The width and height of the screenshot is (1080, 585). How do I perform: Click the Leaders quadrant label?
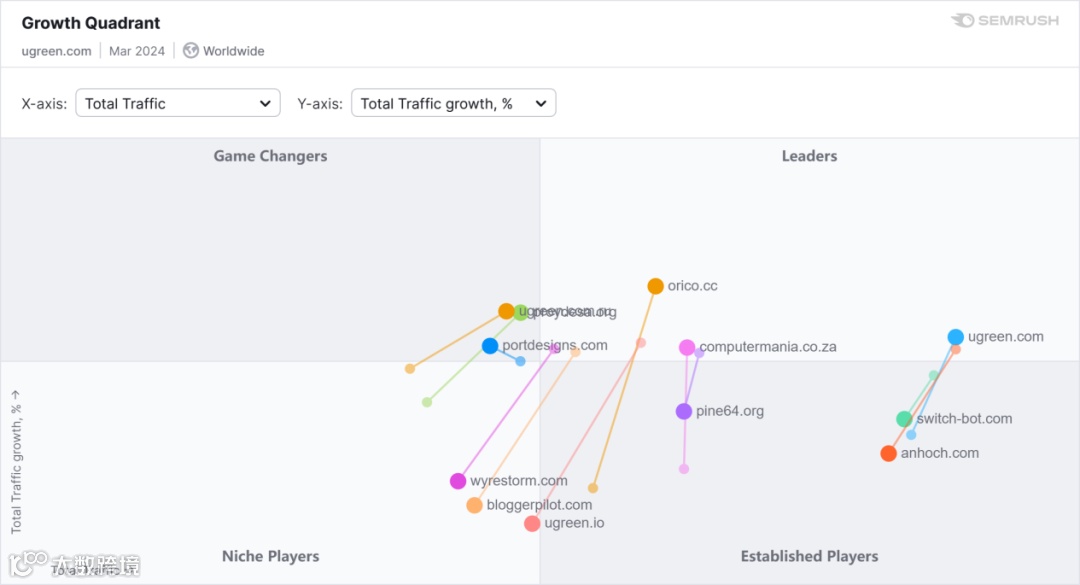click(x=809, y=156)
